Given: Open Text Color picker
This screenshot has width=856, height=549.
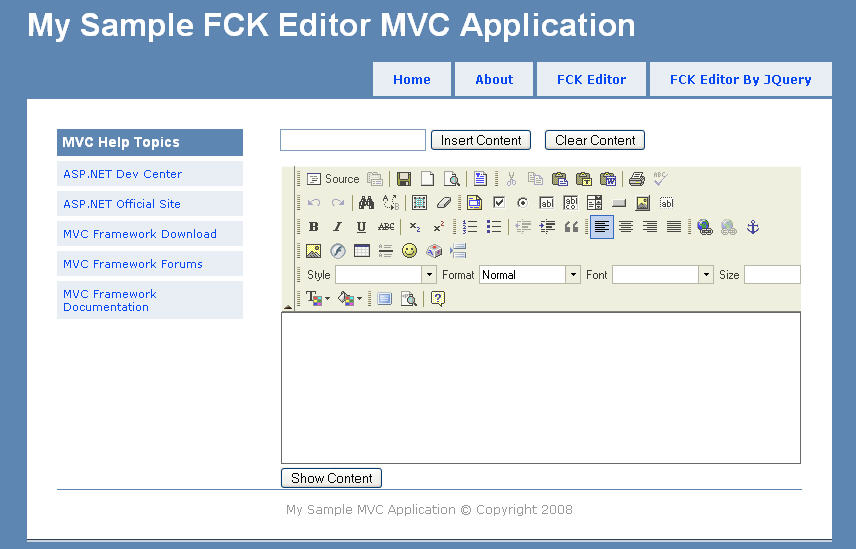Looking at the screenshot, I should click(318, 299).
